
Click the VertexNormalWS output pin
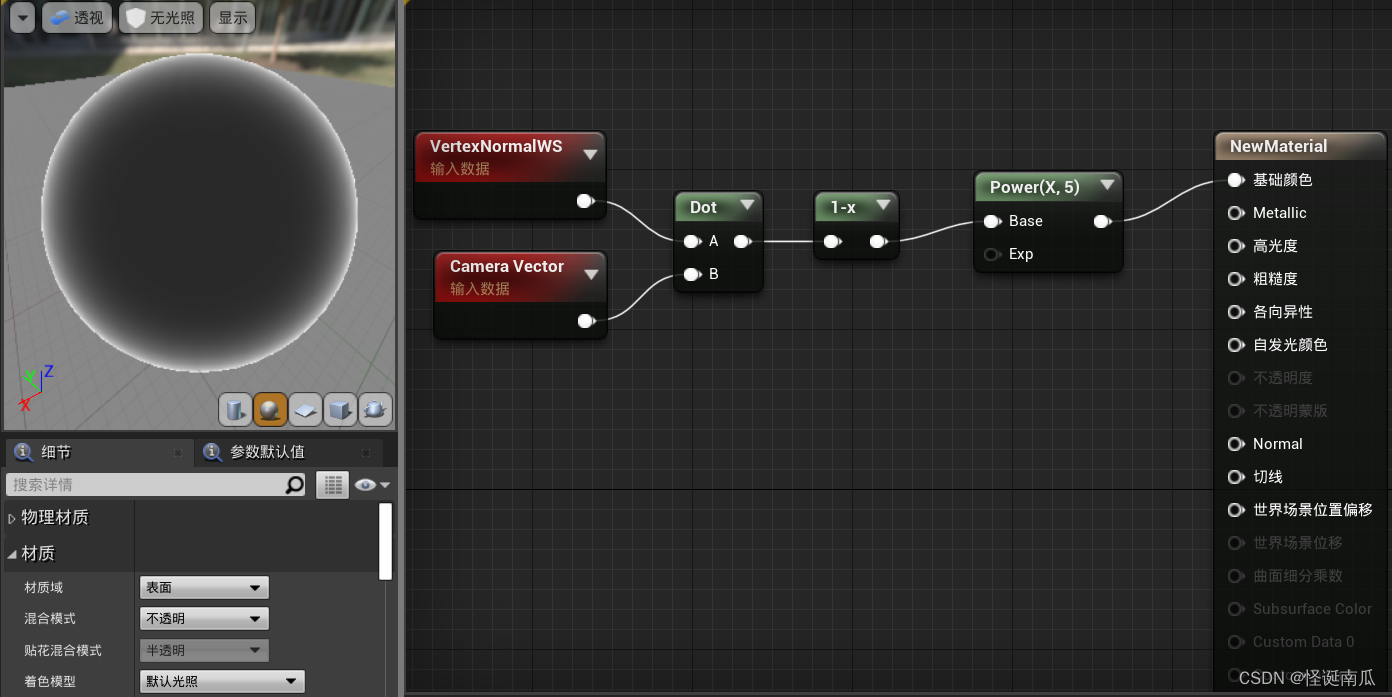[586, 201]
